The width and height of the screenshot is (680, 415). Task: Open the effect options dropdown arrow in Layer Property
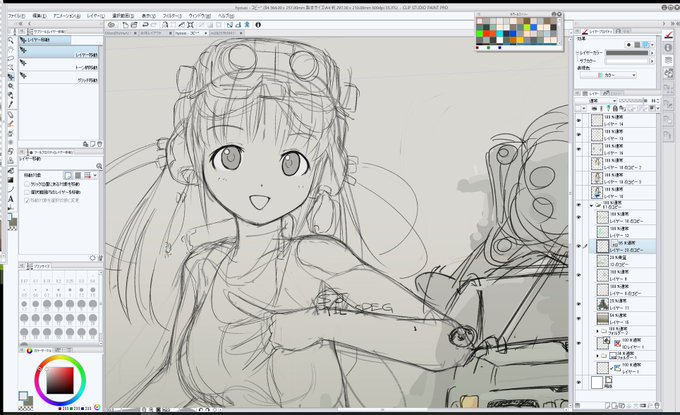click(652, 45)
